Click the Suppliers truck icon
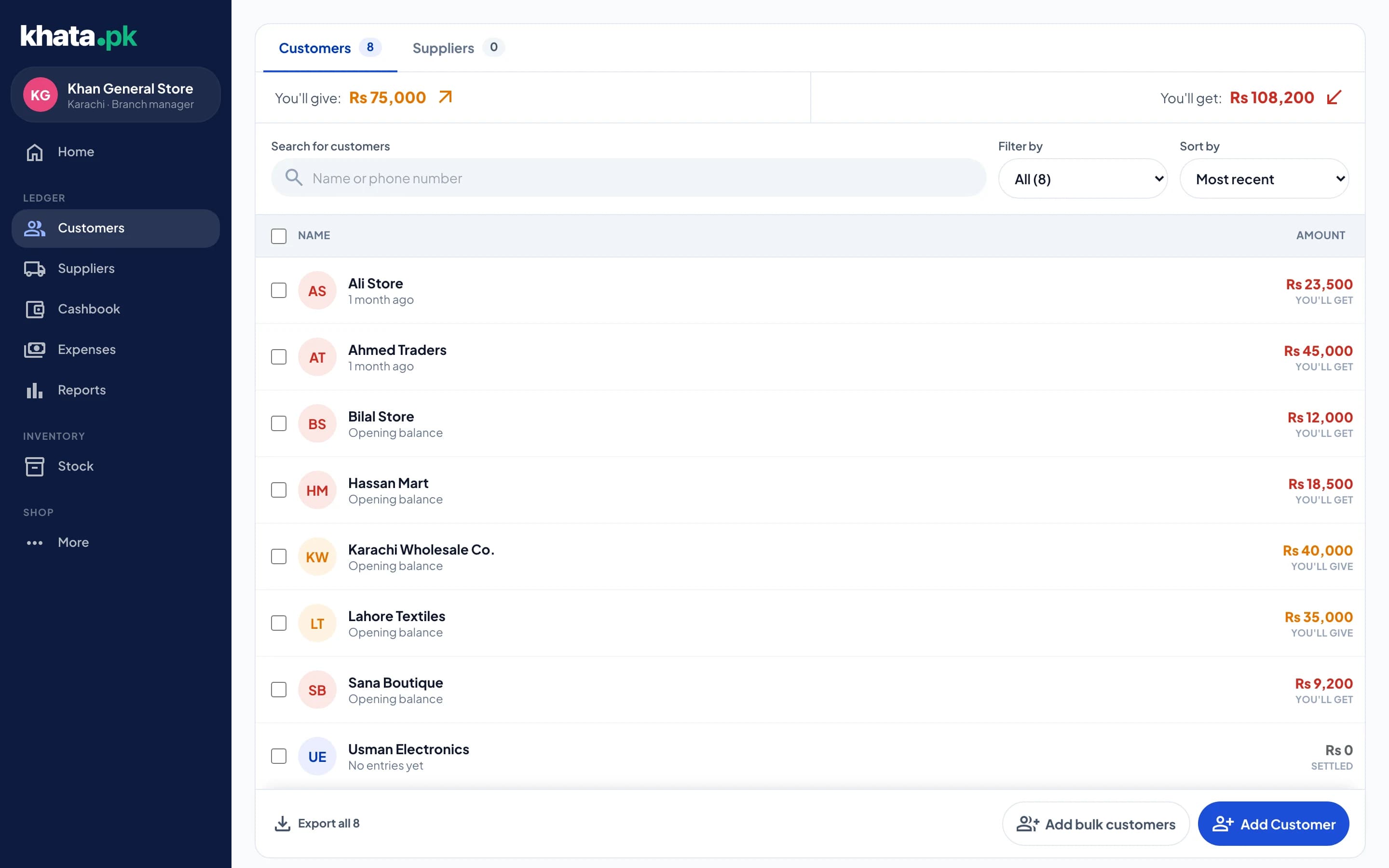 pos(34,269)
